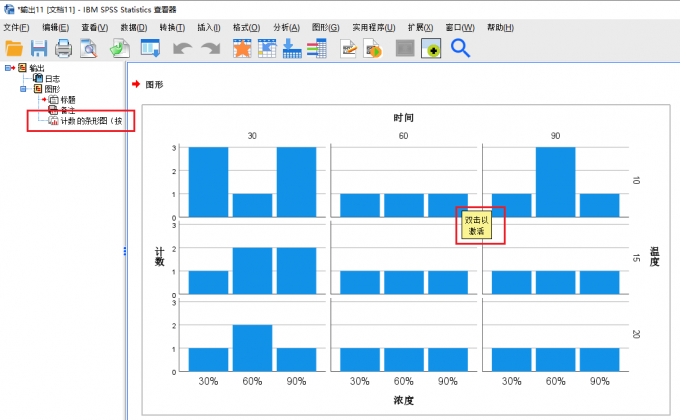Click the SPSS application icon in title bar
The image size is (680, 420).
pos(9,9)
